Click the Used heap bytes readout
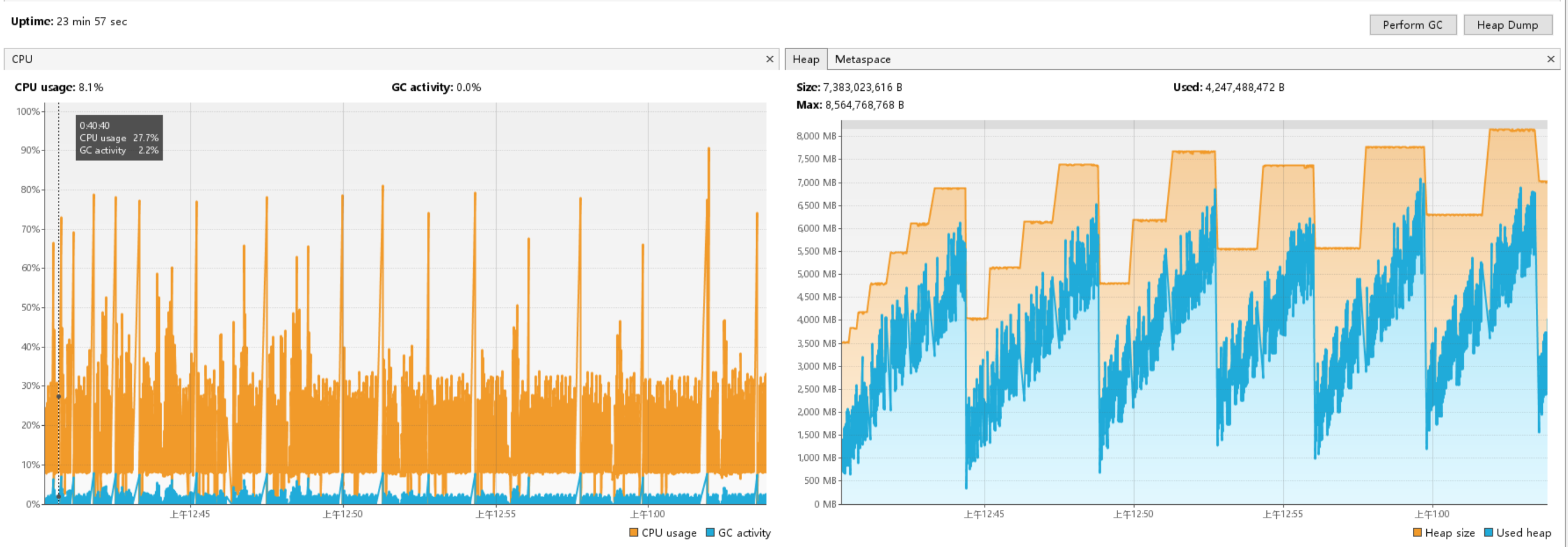1568x547 pixels. 1228,87
